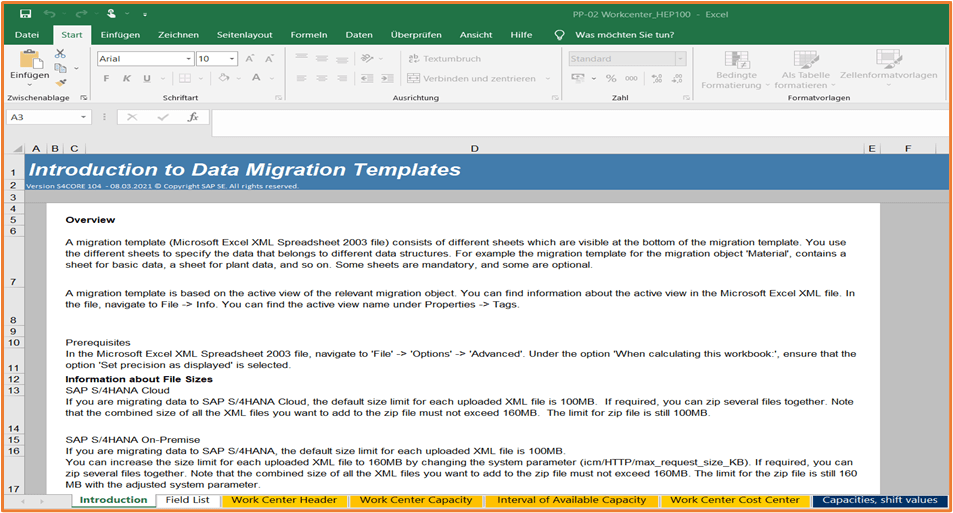The height and width of the screenshot is (513, 953).
Task: Click the Cut scissors icon
Action: (x=60, y=53)
